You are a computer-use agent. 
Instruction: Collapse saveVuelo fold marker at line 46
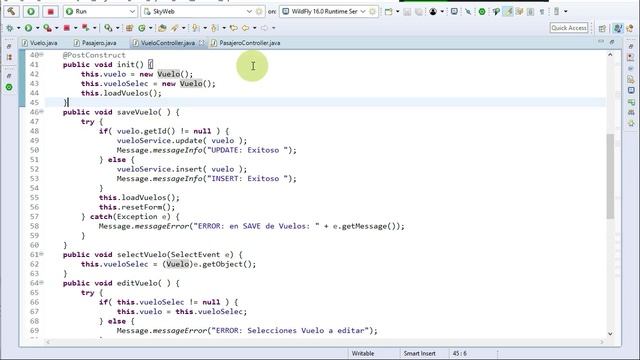[42, 112]
